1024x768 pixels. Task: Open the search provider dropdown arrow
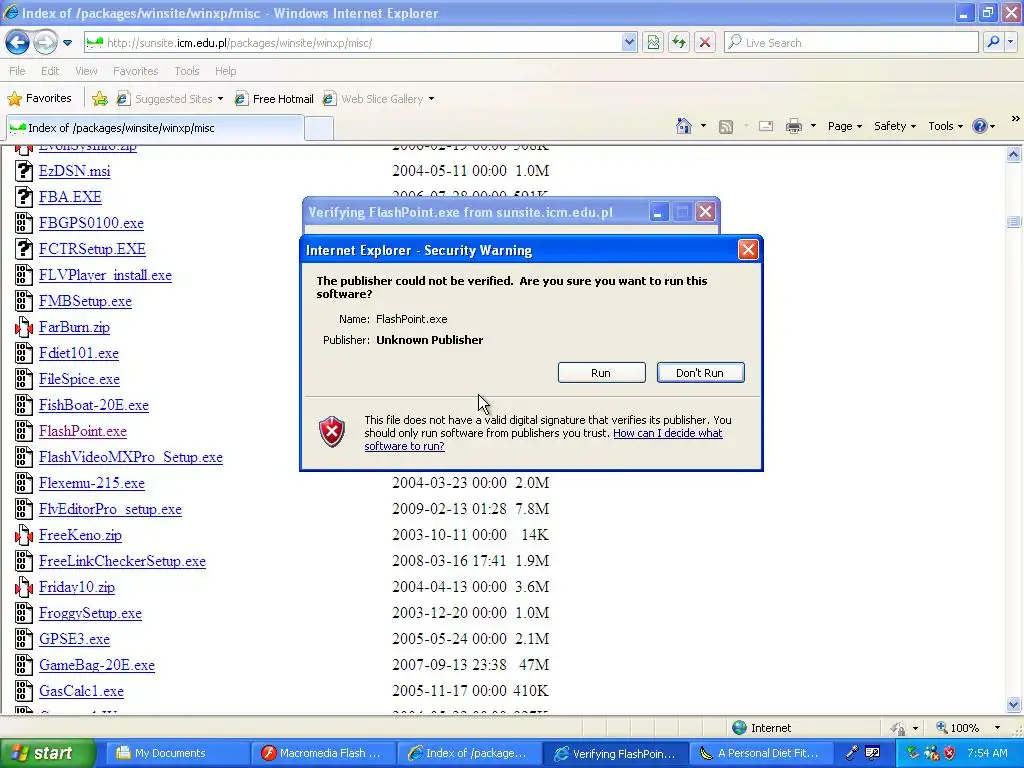pos(1010,42)
